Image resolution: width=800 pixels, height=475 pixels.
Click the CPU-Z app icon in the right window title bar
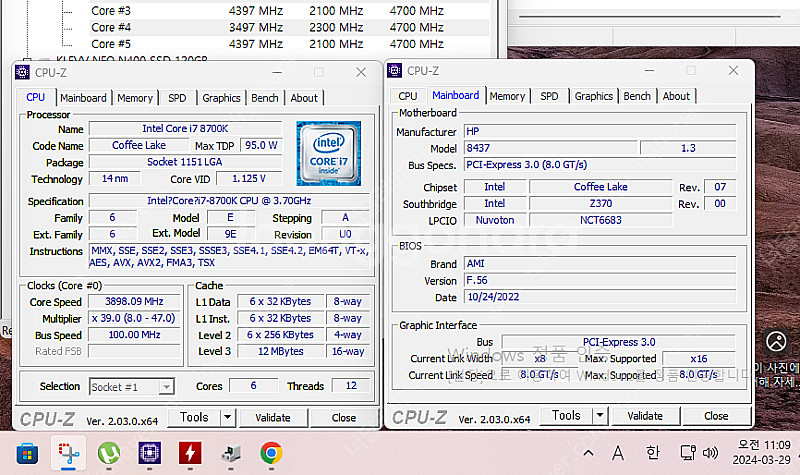394,70
